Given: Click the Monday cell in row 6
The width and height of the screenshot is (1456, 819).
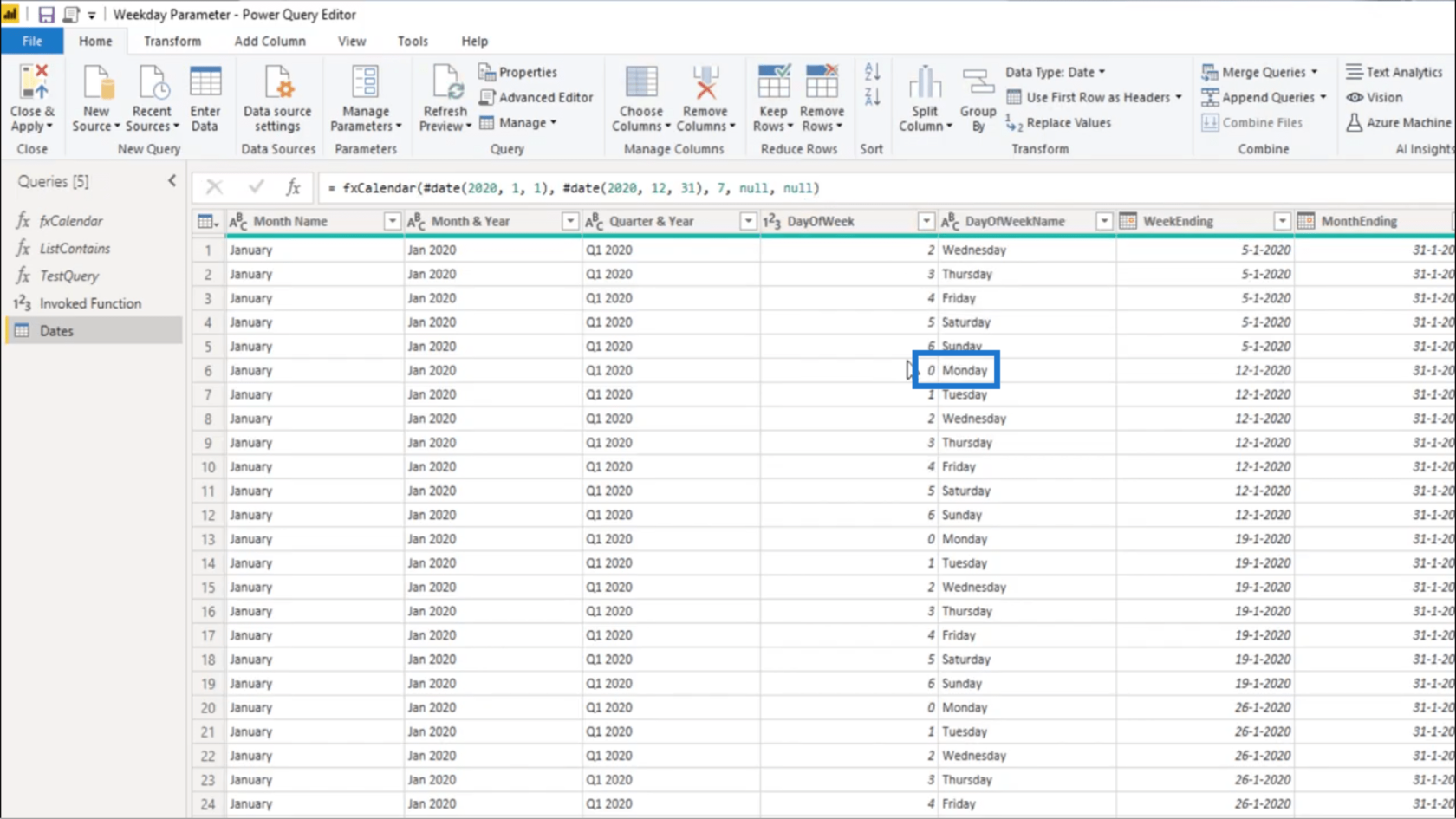Looking at the screenshot, I should [965, 370].
